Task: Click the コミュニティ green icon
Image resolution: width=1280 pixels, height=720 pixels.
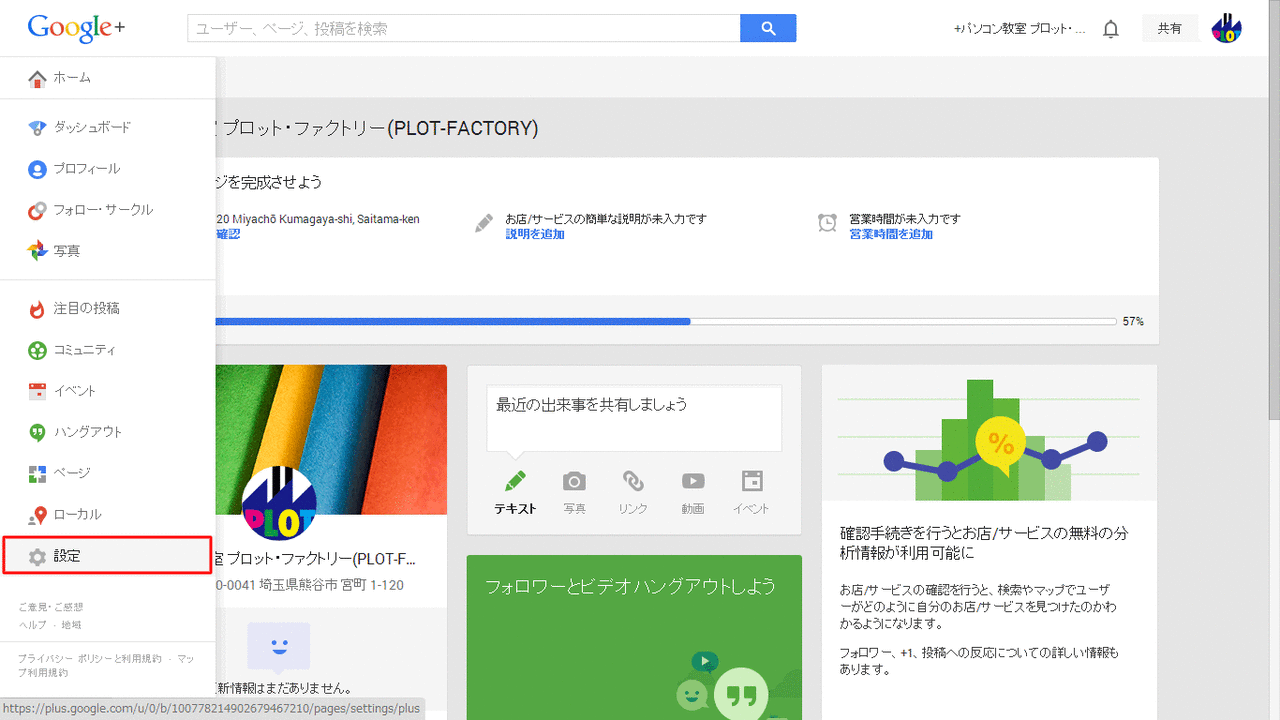Action: [x=37, y=350]
